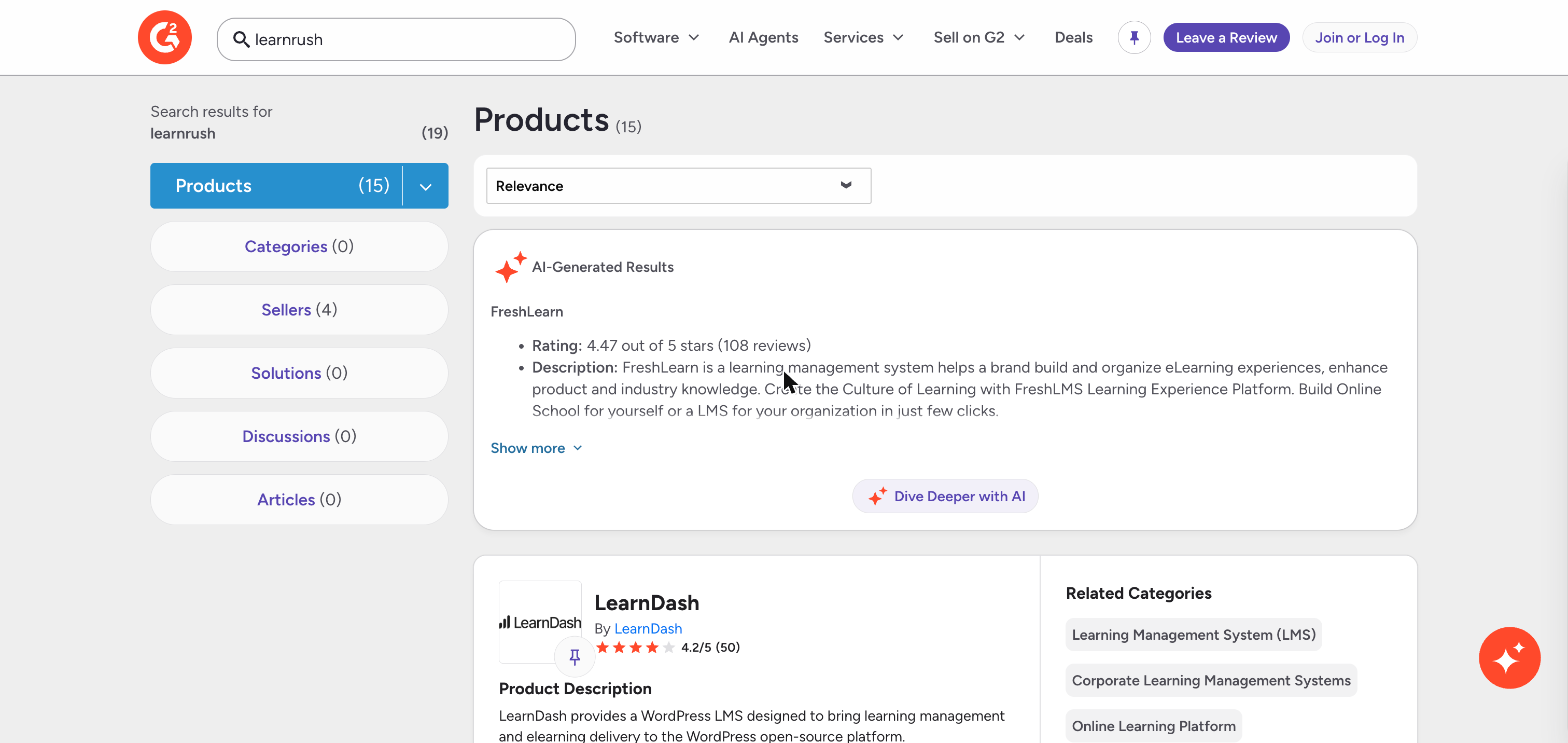Open the LearnDash seller link
1568x743 pixels.
tap(648, 629)
